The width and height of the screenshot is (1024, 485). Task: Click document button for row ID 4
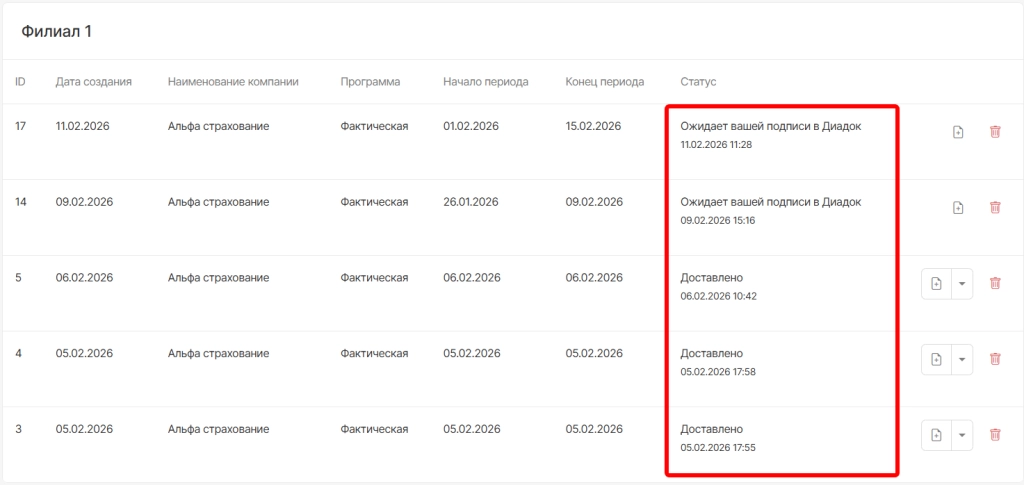click(x=936, y=359)
